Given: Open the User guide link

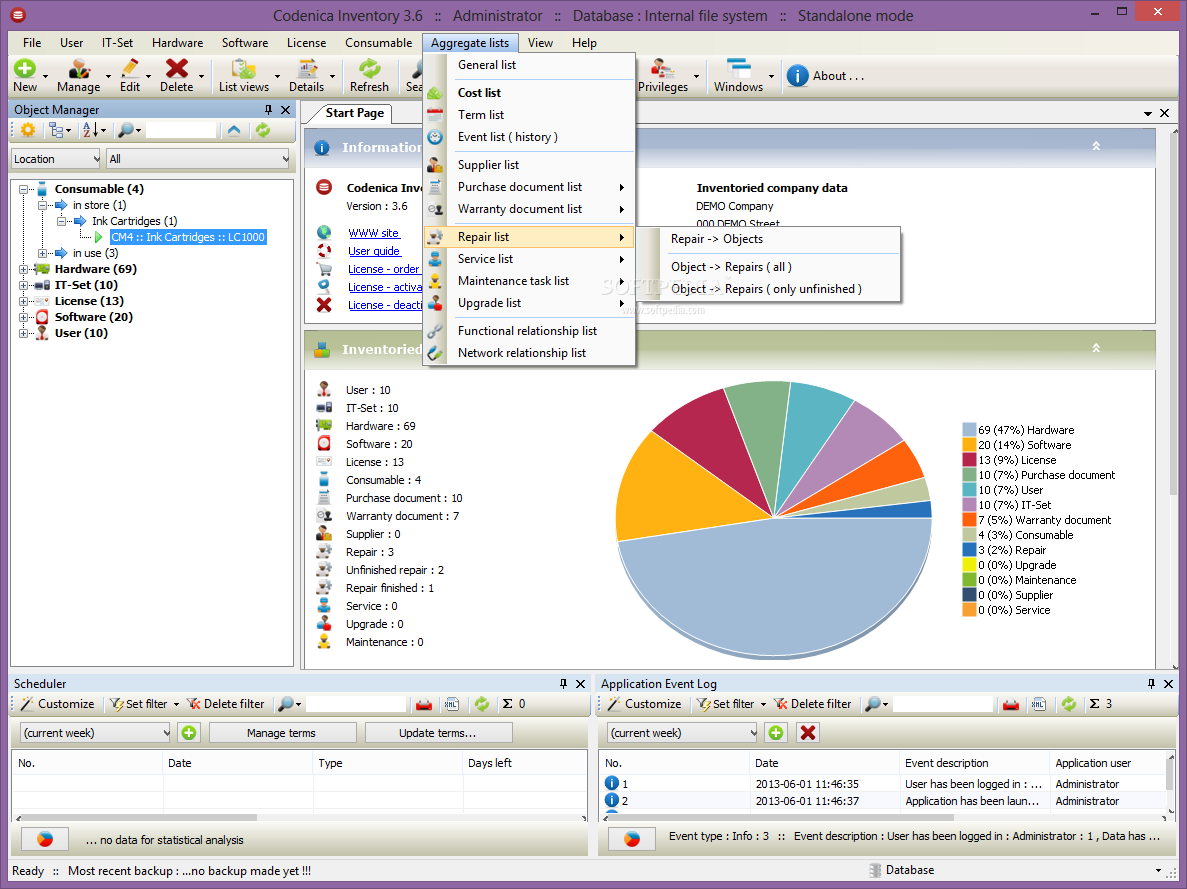Looking at the screenshot, I should (374, 251).
